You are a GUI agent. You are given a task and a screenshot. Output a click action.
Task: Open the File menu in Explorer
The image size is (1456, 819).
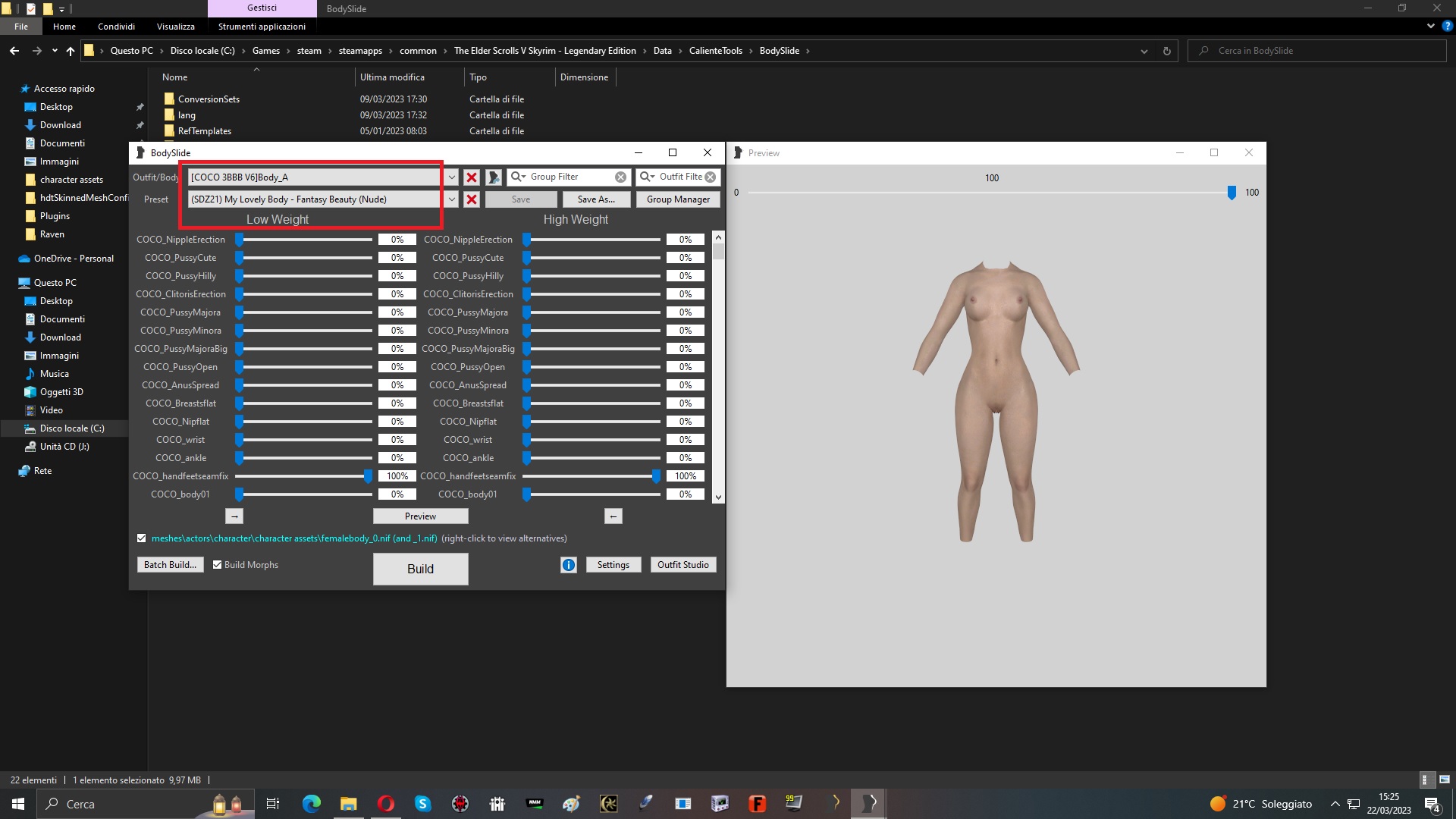tap(21, 27)
